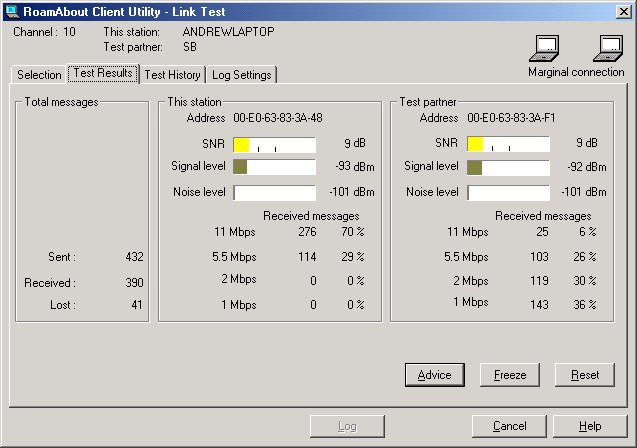Close the Link Test window
Viewport: 637px width, 448px height.
point(623,10)
